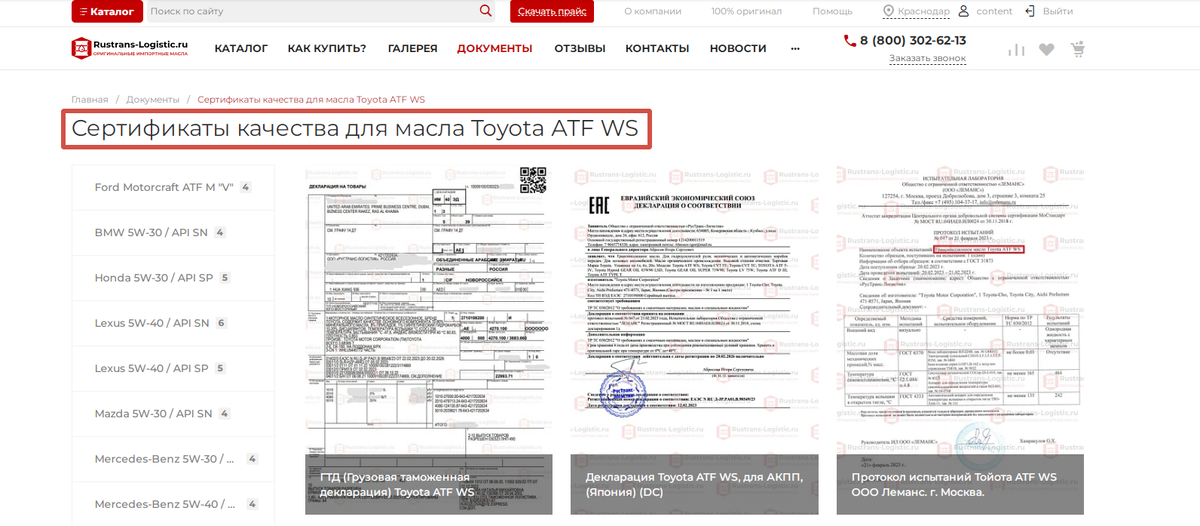Select Lexus 5W-40 / API SP category
1200x526 pixels.
[173, 368]
